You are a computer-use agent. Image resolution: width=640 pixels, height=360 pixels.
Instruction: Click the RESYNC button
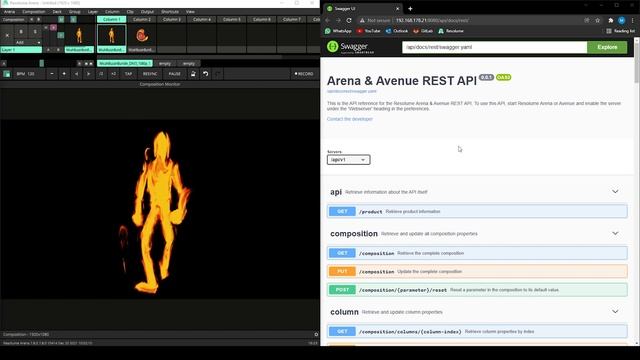point(150,74)
